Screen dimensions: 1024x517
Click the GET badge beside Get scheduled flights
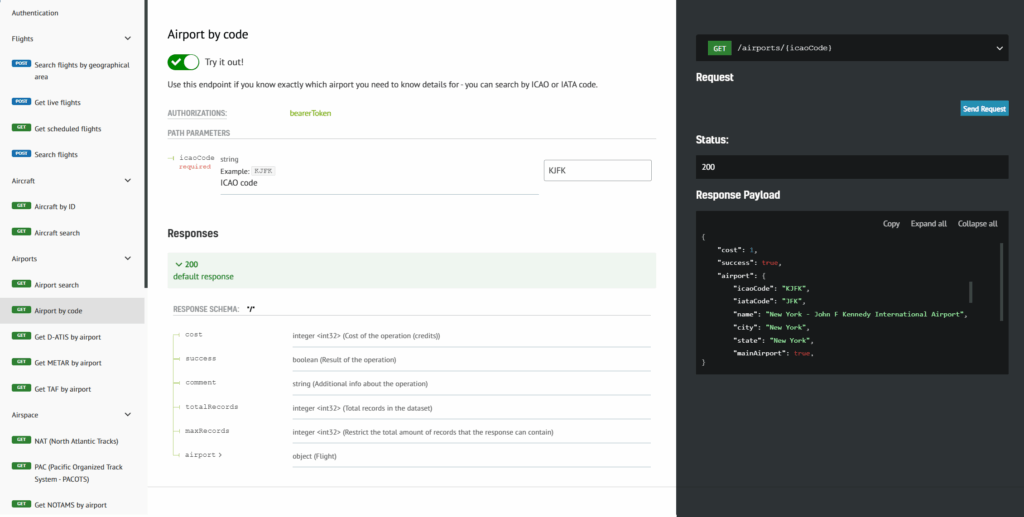[x=21, y=128]
